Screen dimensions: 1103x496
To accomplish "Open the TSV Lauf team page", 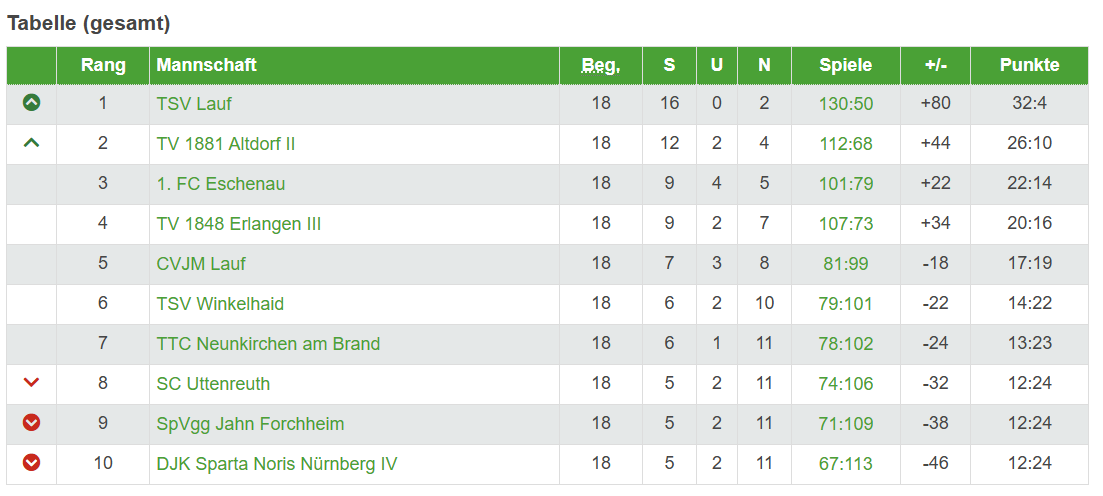I will (x=194, y=104).
